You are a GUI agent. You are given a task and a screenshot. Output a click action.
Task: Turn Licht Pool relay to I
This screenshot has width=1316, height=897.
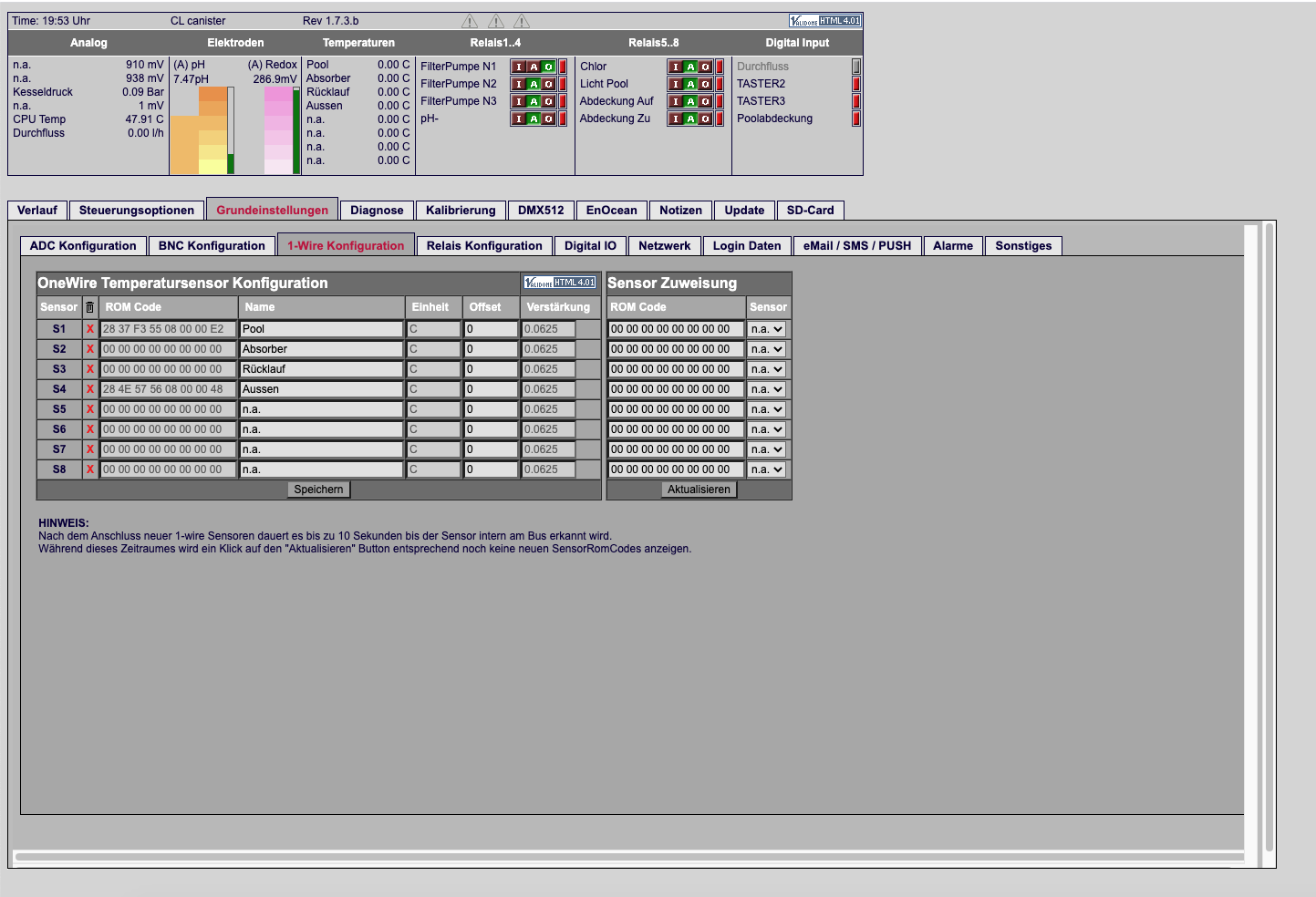pos(676,84)
